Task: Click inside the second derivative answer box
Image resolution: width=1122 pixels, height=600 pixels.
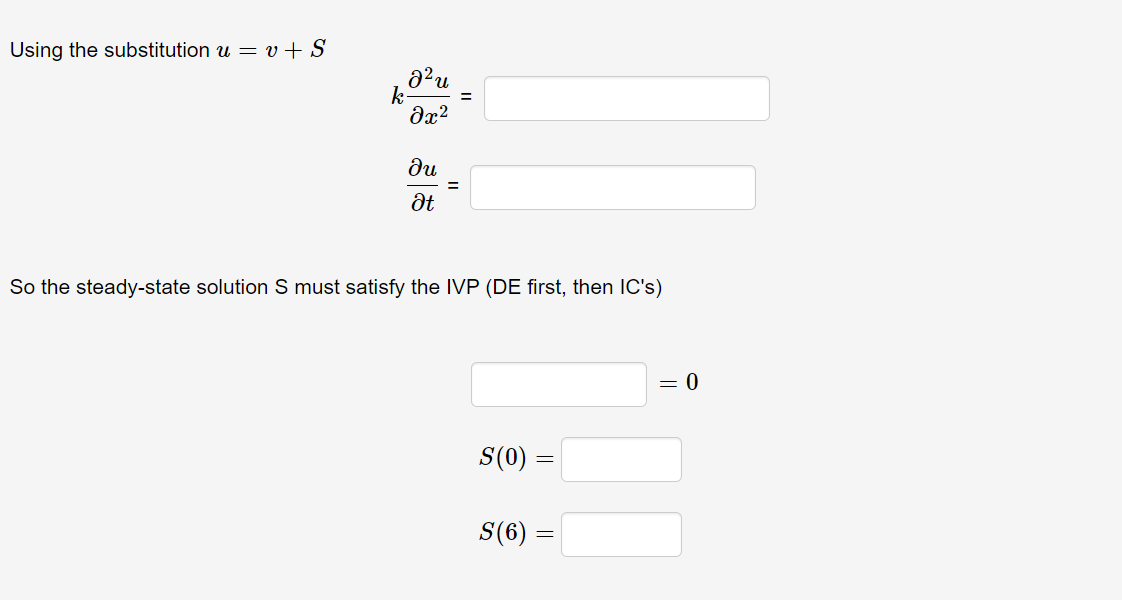Action: pyautogui.click(x=626, y=97)
